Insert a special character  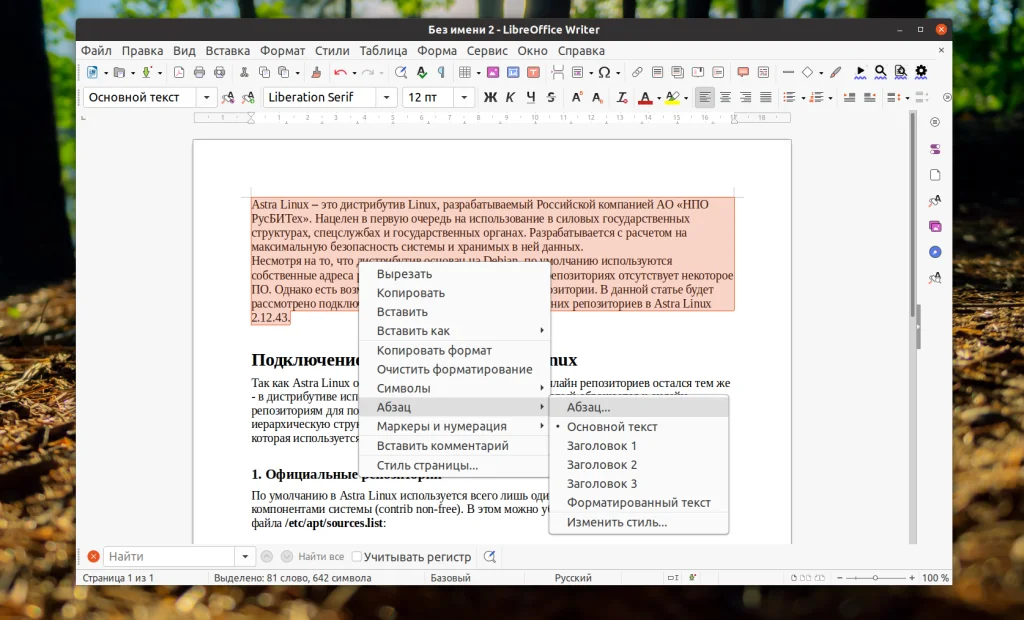[605, 71]
